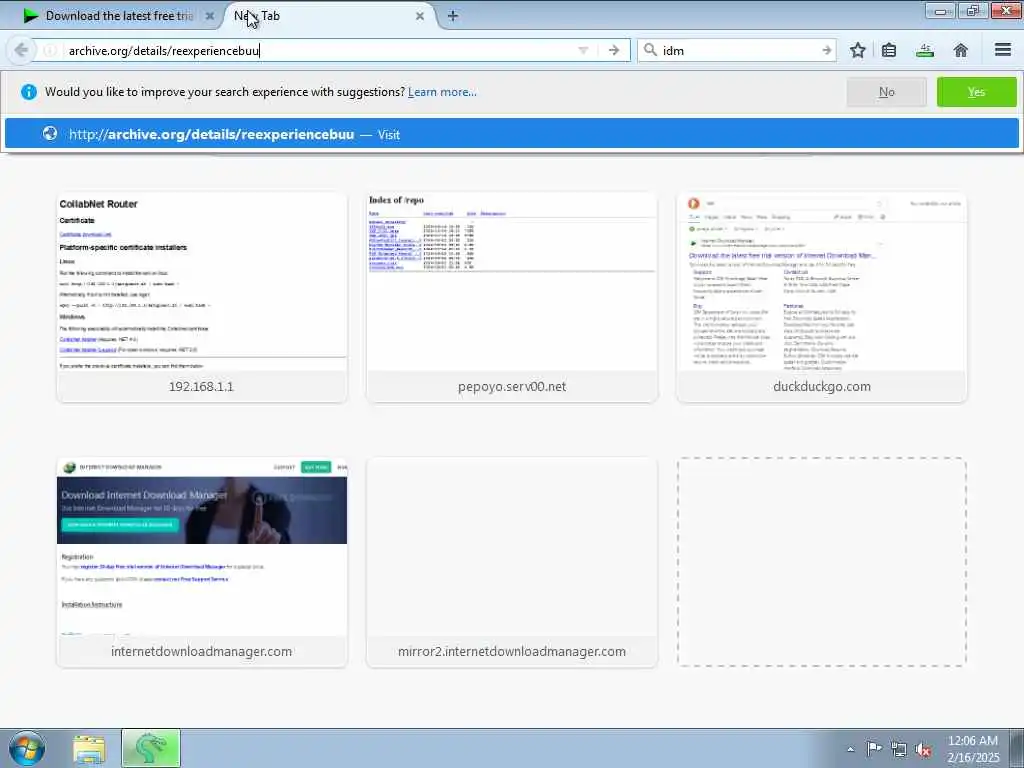Viewport: 1024px width, 768px height.
Task: Click inside the address bar URL field
Action: pos(320,50)
